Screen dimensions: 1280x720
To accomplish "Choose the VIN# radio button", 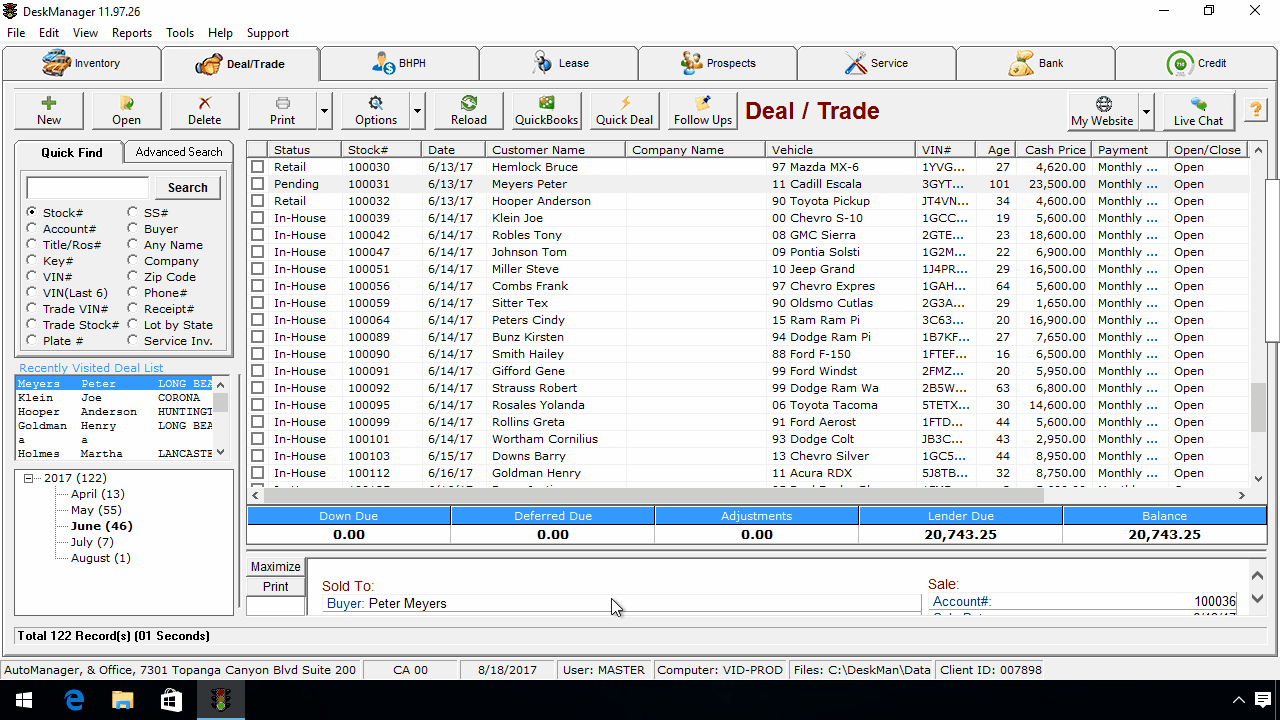I will (x=33, y=277).
